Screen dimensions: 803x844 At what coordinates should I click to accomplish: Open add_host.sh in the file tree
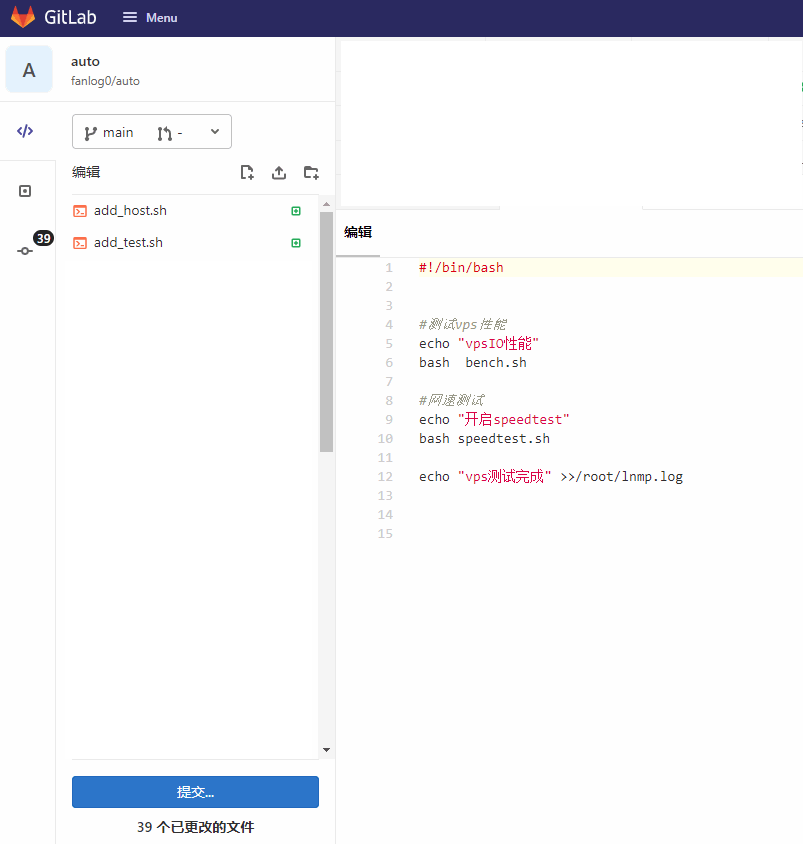point(130,210)
